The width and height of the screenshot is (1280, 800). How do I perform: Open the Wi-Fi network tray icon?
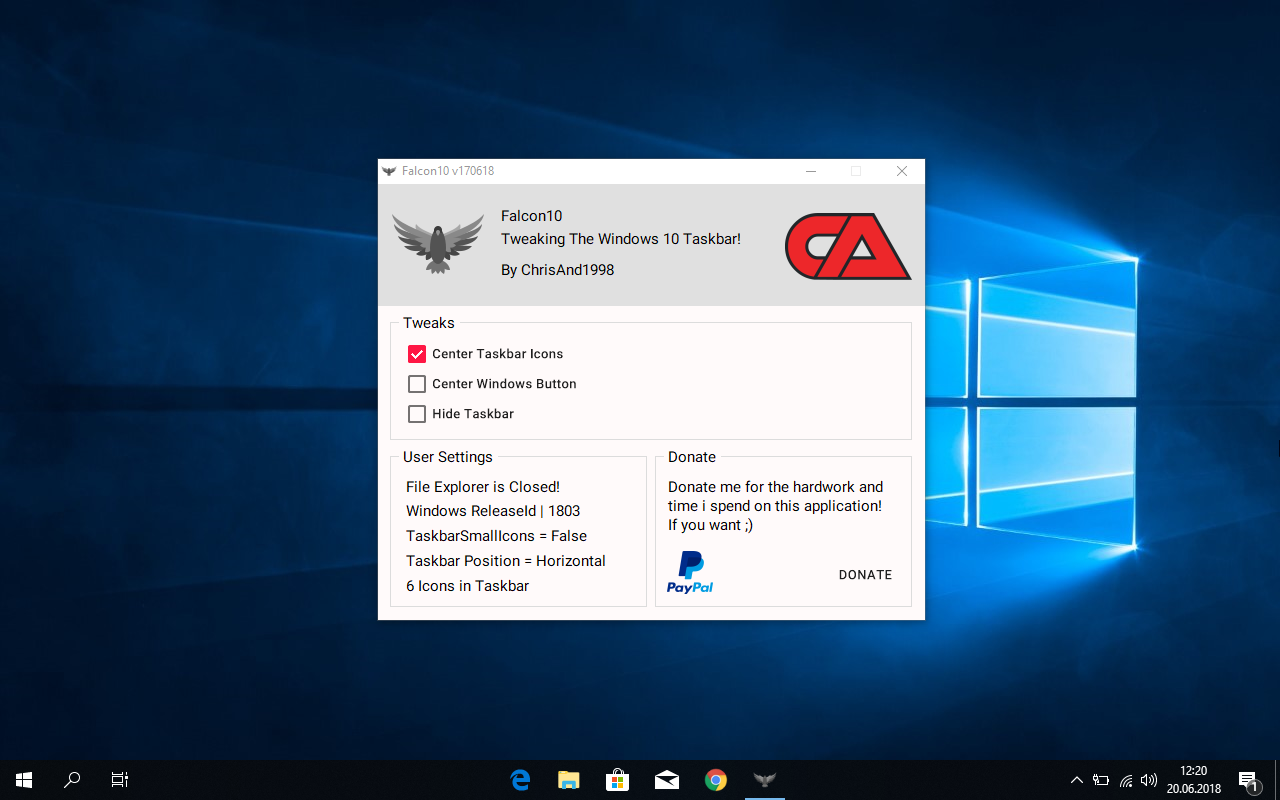click(x=1126, y=780)
